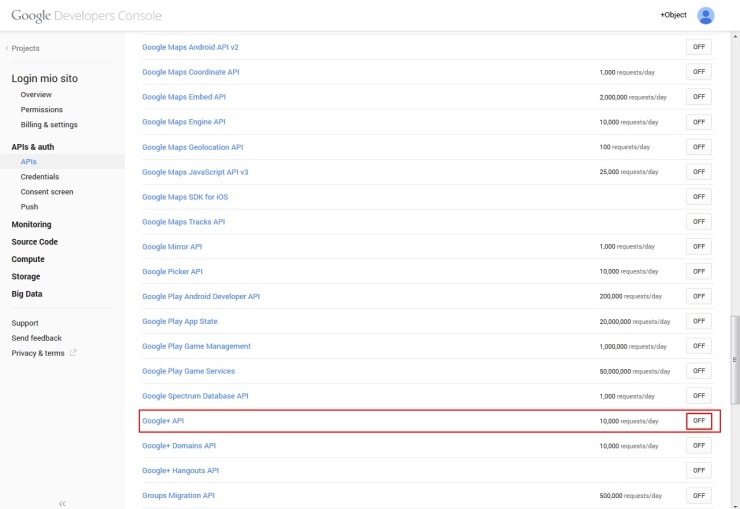The image size is (740, 509).
Task: Open Credentials in the sidebar
Action: coord(40,176)
